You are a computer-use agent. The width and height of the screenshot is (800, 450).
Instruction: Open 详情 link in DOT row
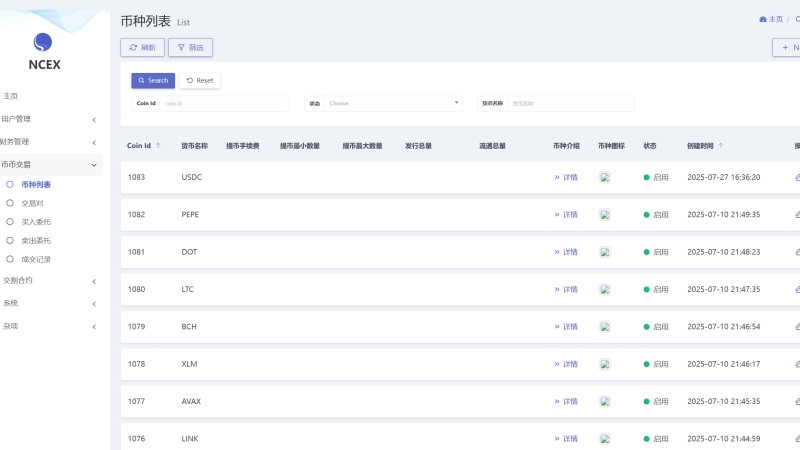click(x=566, y=252)
